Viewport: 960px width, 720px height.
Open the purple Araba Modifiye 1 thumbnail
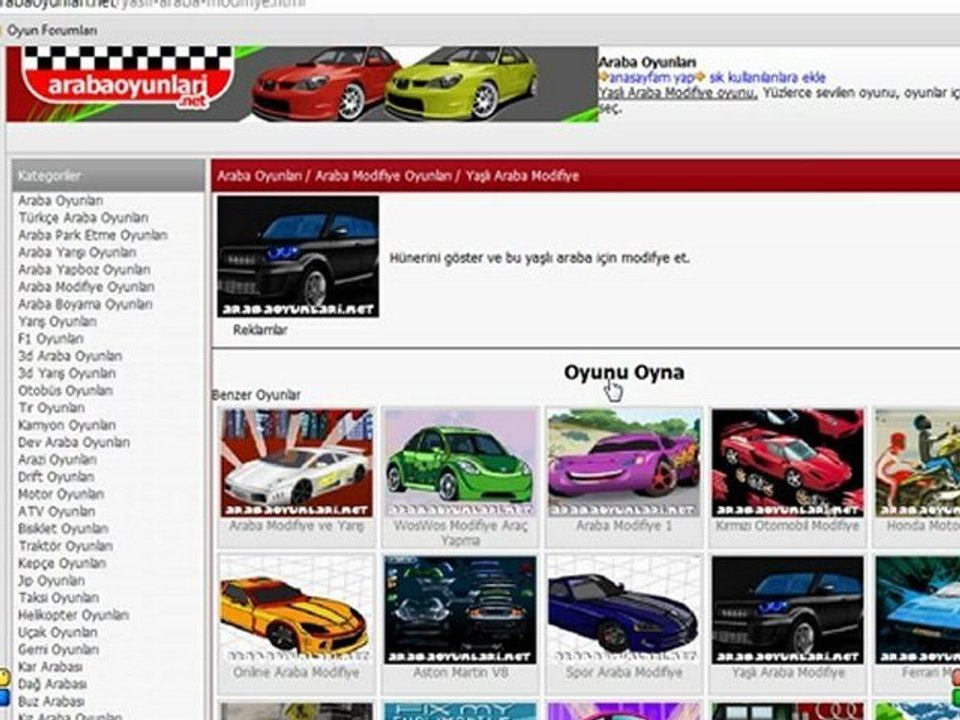[624, 463]
